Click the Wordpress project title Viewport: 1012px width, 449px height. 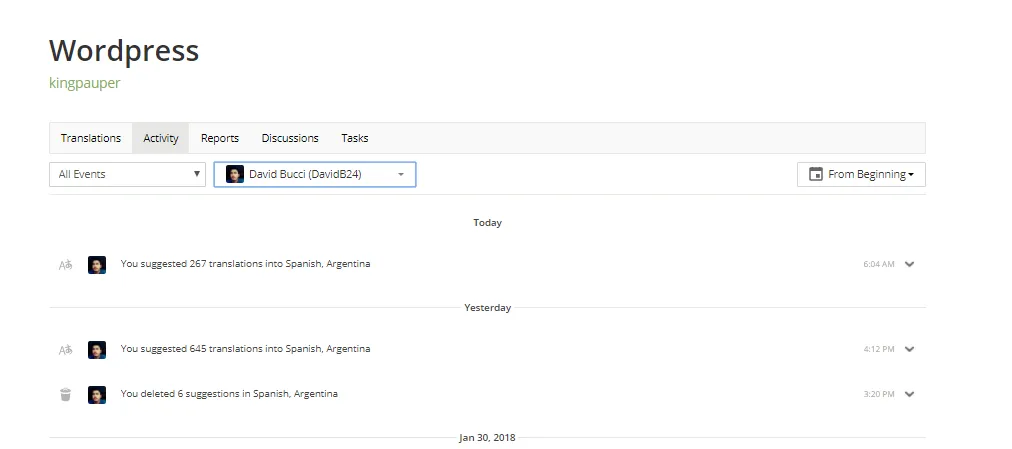coord(124,50)
